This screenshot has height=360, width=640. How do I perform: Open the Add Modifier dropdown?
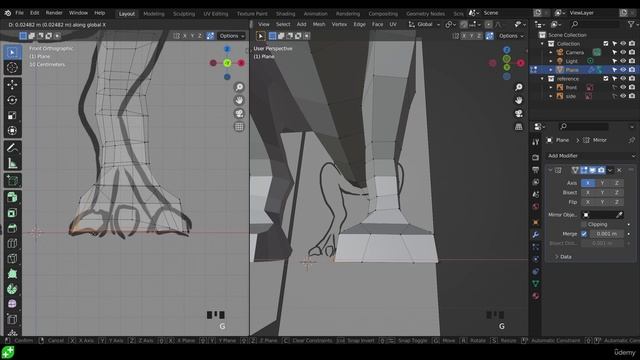(x=591, y=156)
